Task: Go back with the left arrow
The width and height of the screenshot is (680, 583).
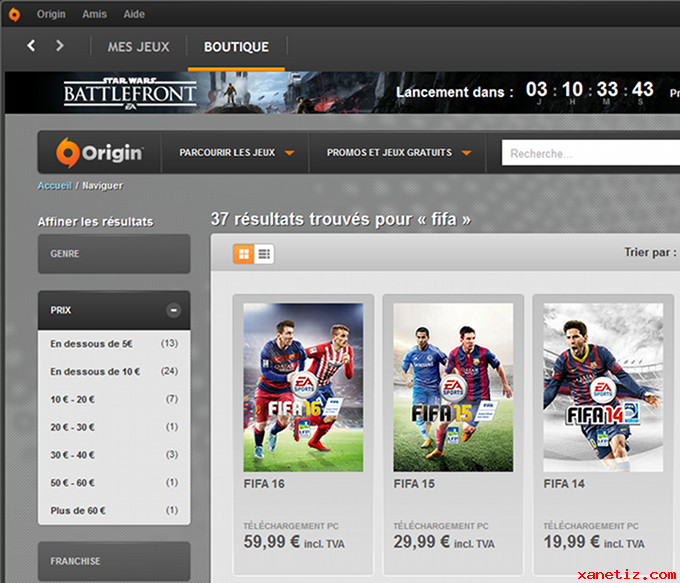Action: 31,46
